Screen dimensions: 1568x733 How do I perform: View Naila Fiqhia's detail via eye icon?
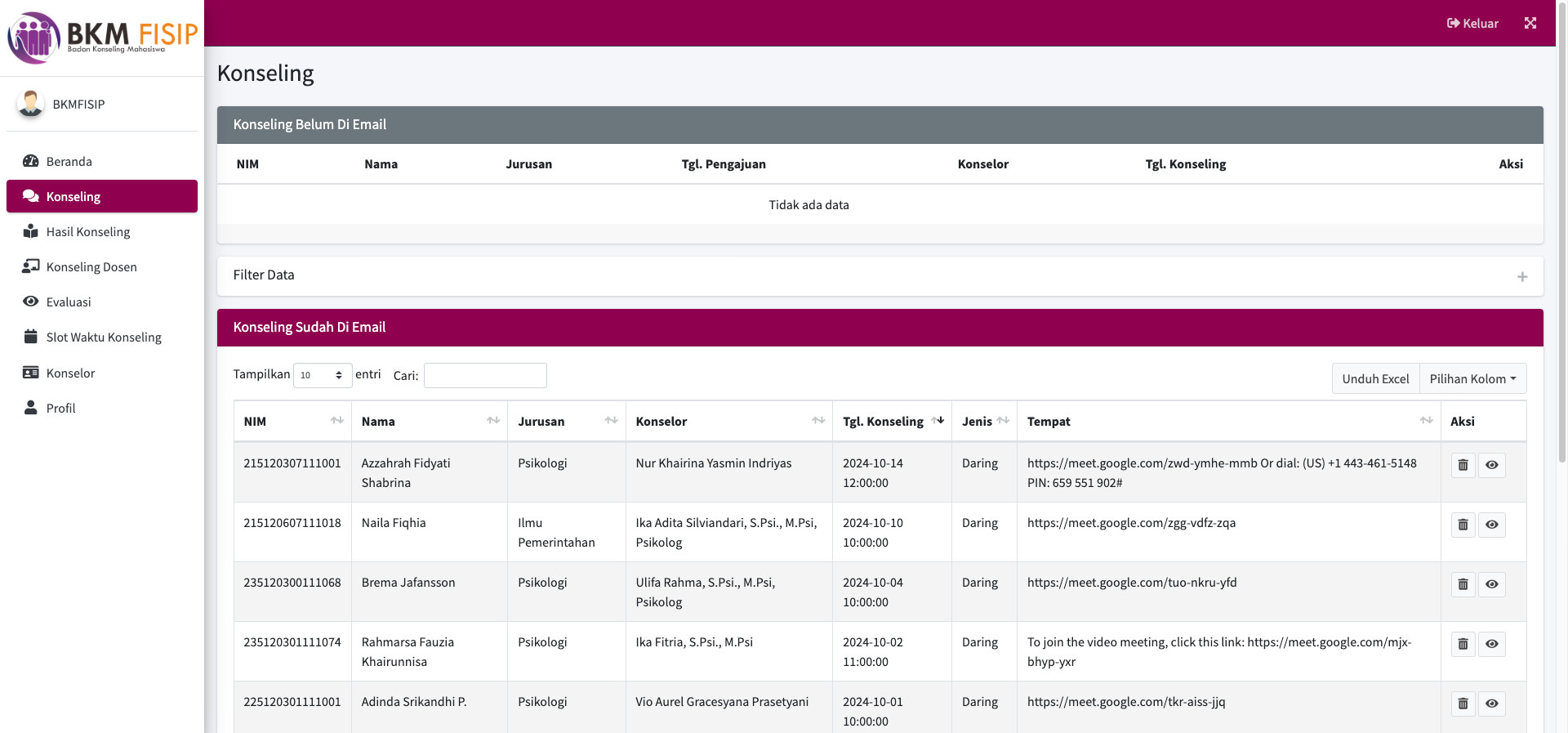point(1491,525)
